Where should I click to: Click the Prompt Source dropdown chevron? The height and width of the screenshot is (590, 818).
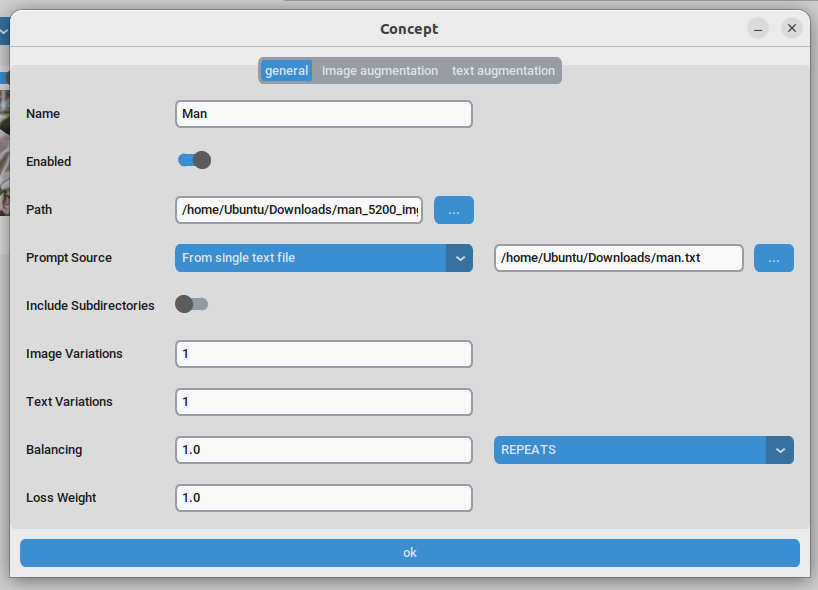[x=459, y=258]
